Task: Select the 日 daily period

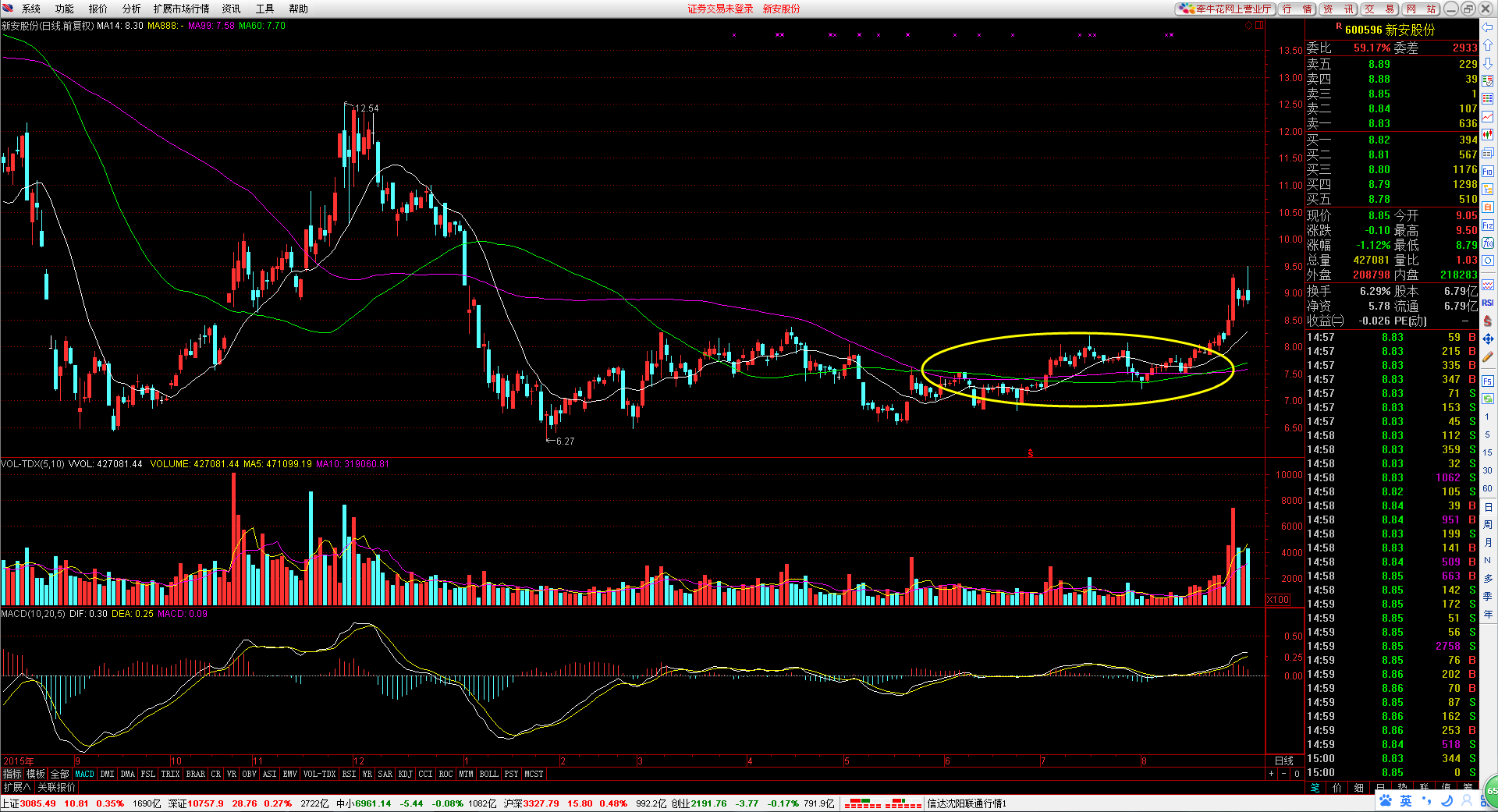Action: coord(1488,507)
